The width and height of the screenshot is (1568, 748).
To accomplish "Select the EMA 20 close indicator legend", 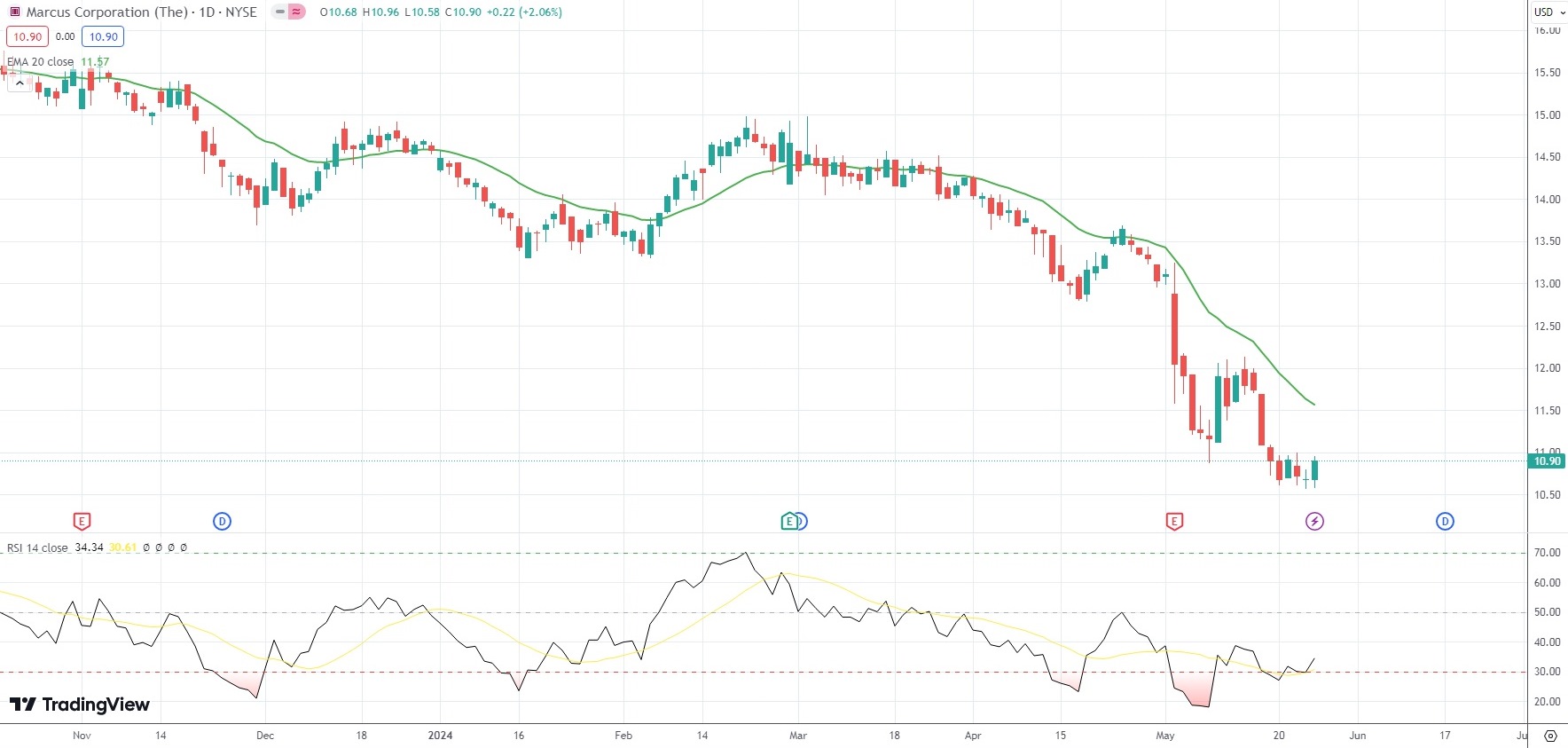I will tap(41, 62).
